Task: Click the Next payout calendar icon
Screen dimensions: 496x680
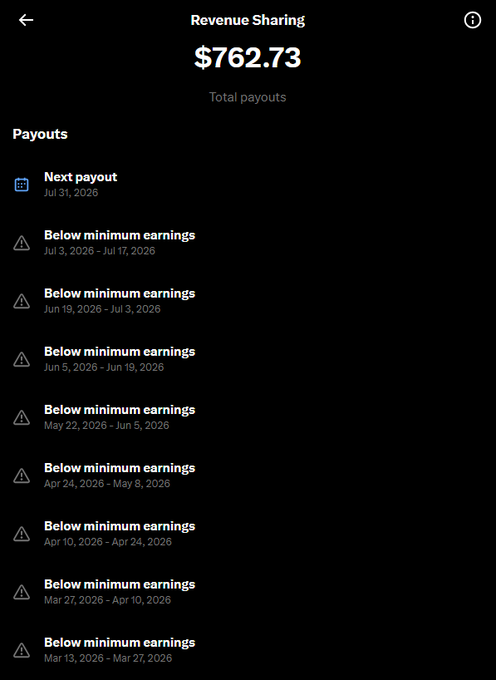Action: (x=22, y=184)
